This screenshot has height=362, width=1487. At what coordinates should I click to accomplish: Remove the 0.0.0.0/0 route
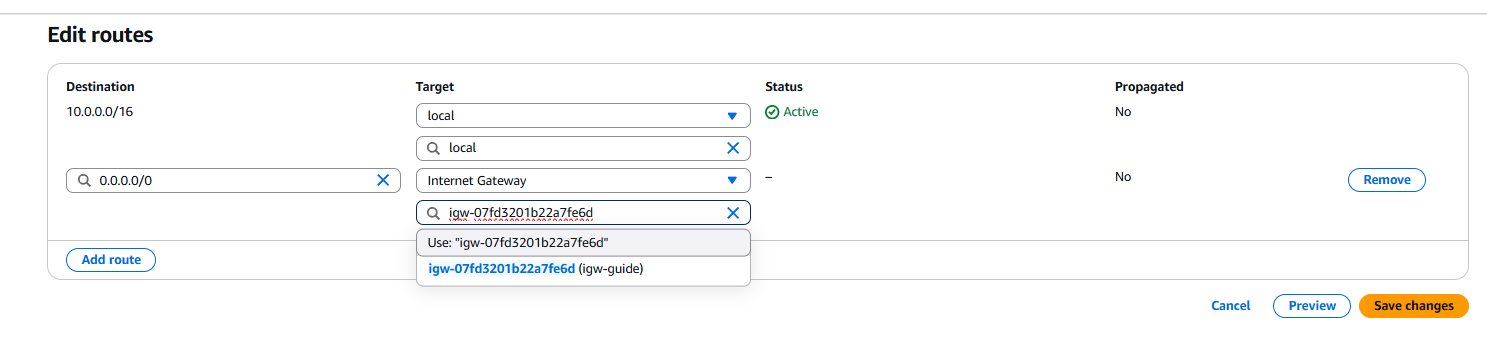[1387, 180]
